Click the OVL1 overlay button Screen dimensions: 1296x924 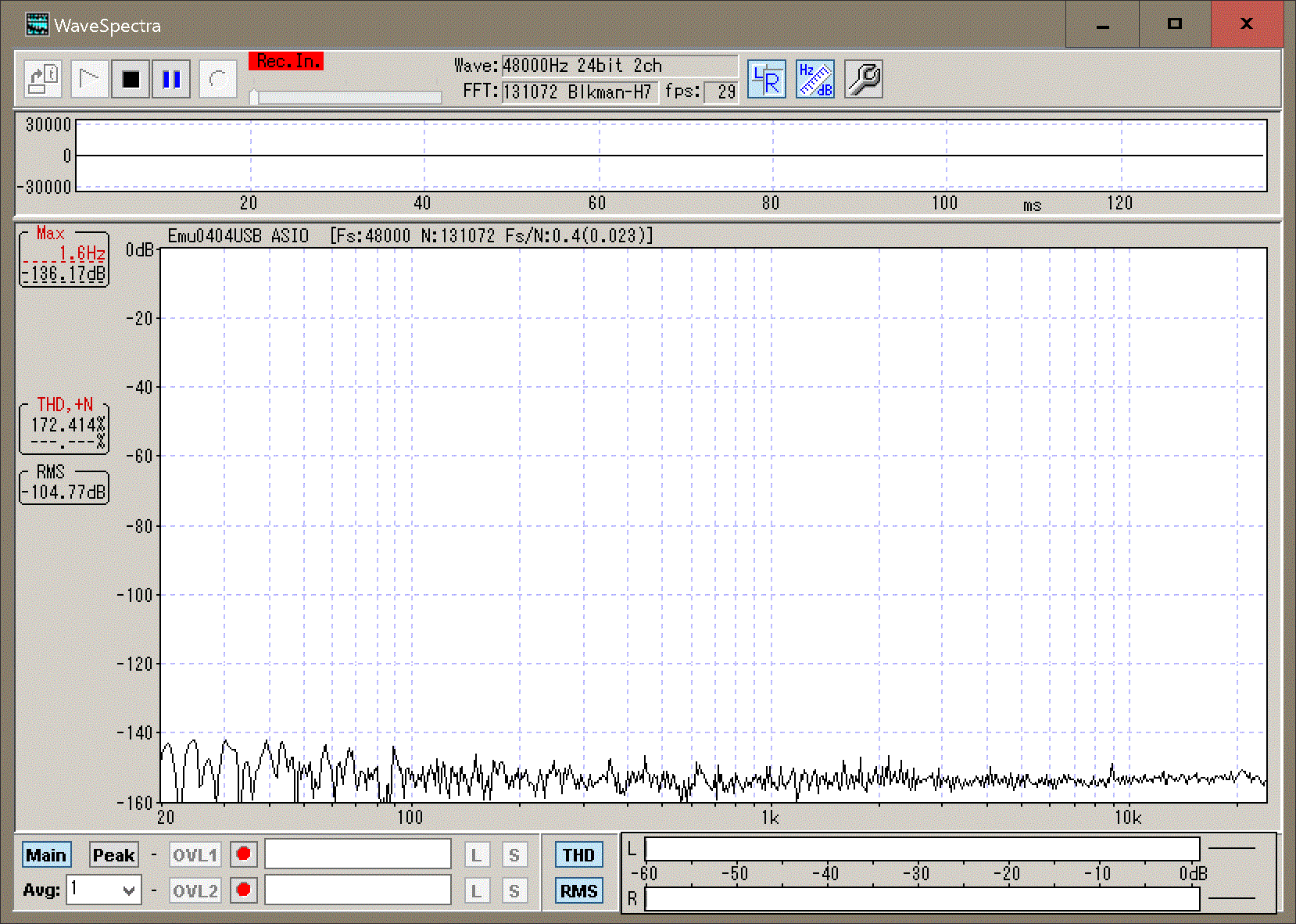(x=195, y=855)
